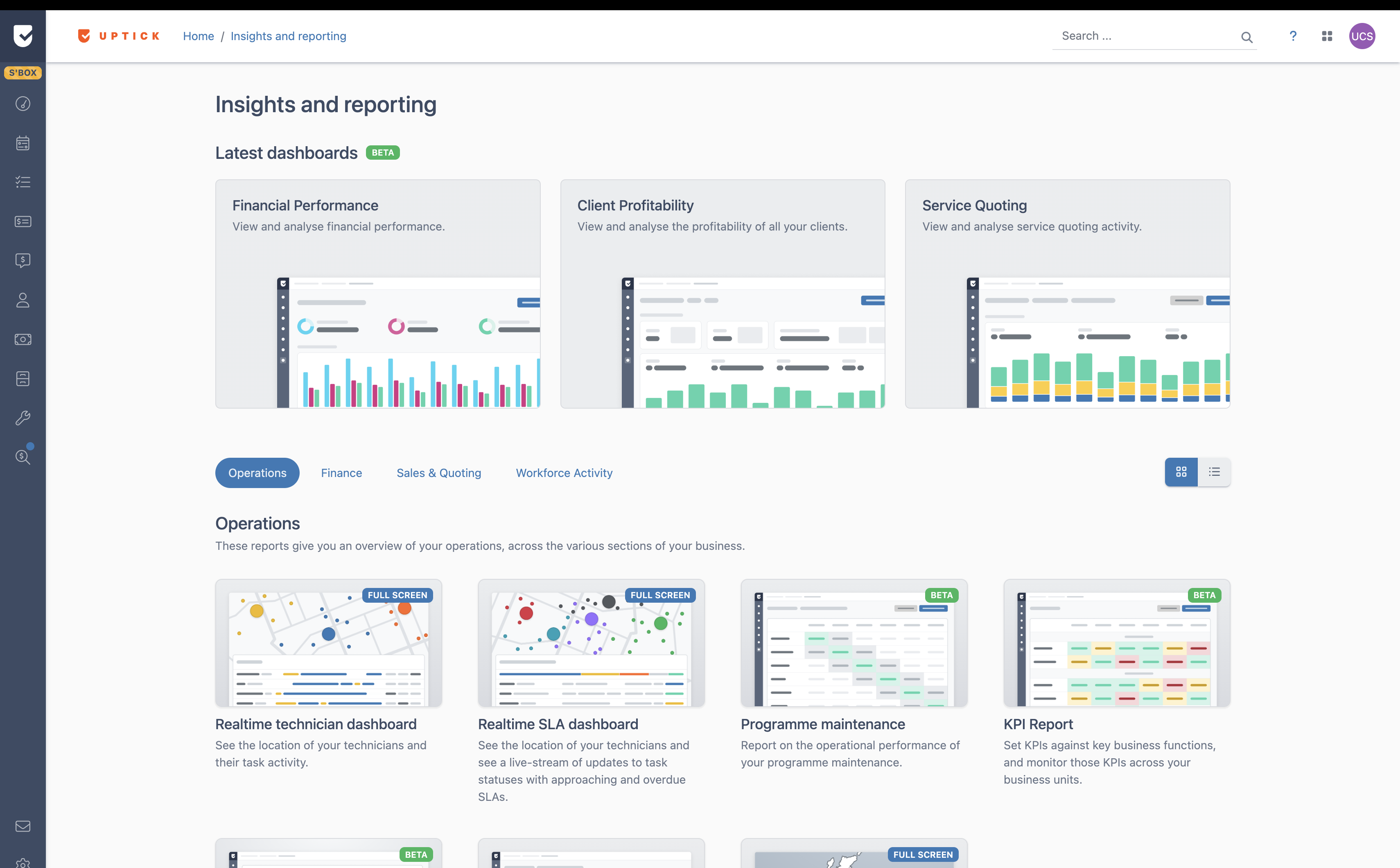Open the cash banknote icon in sidebar
The image size is (1400, 868).
(23, 339)
